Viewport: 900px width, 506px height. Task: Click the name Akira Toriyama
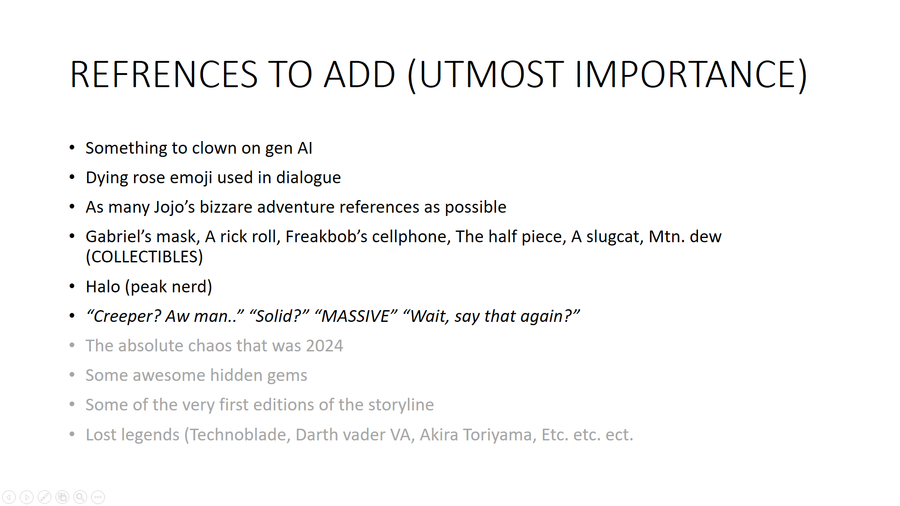pyautogui.click(x=476, y=435)
